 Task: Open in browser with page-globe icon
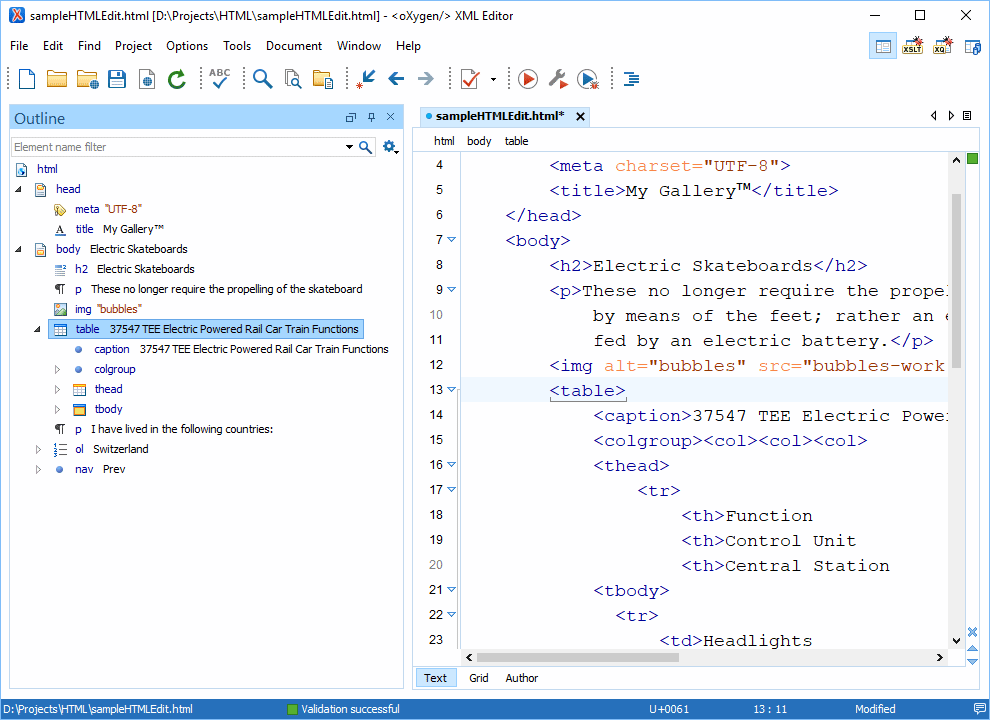pos(146,79)
